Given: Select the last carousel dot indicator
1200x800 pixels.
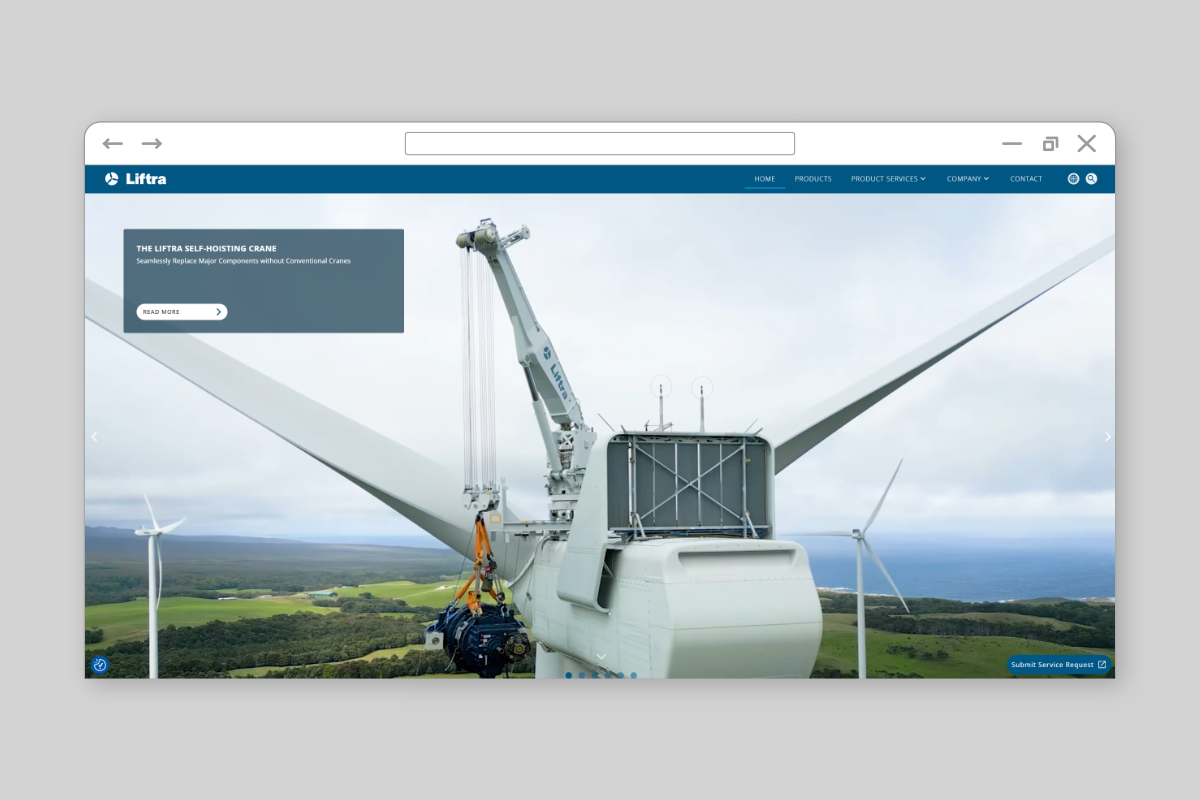Looking at the screenshot, I should pyautogui.click(x=633, y=675).
